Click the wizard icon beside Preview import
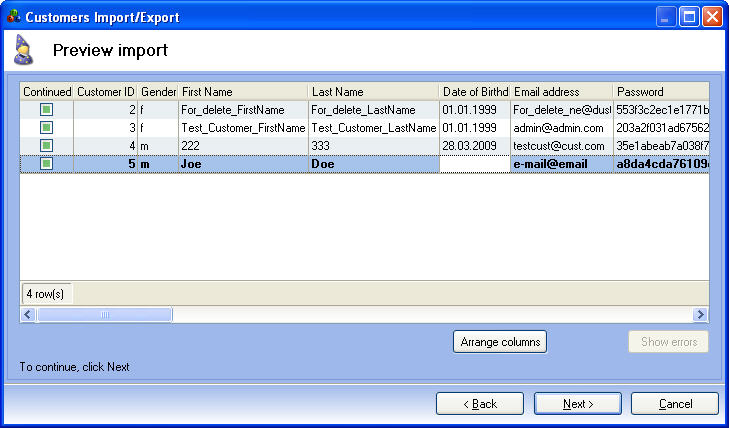 click(x=24, y=49)
